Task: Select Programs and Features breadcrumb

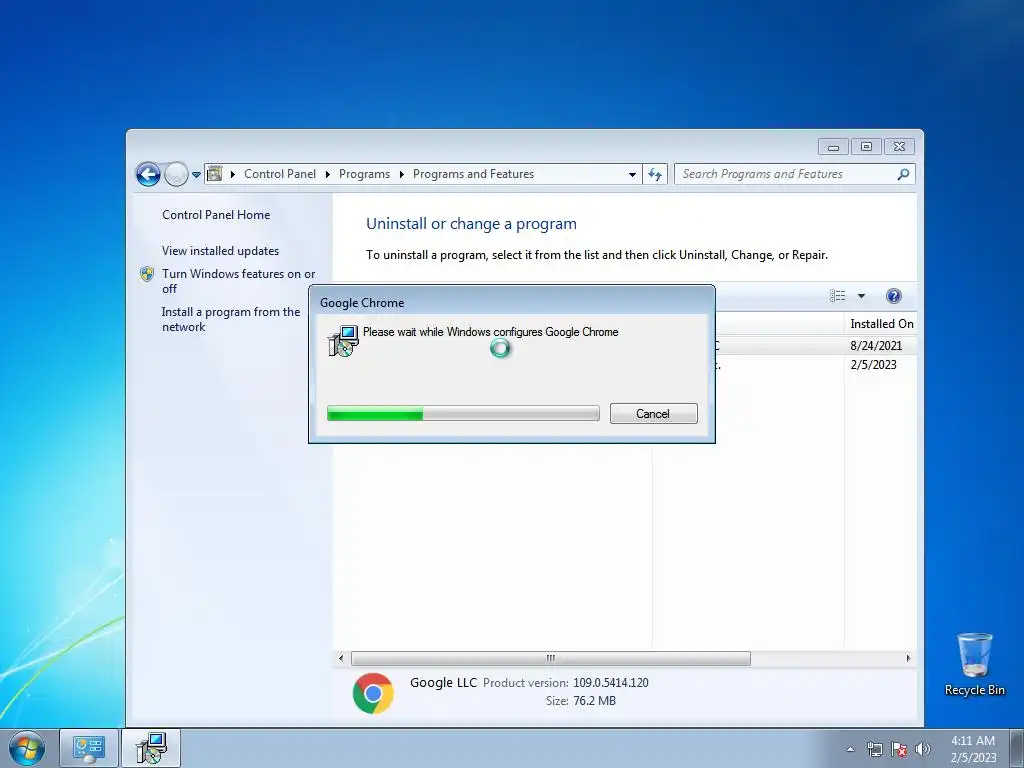Action: click(x=473, y=174)
